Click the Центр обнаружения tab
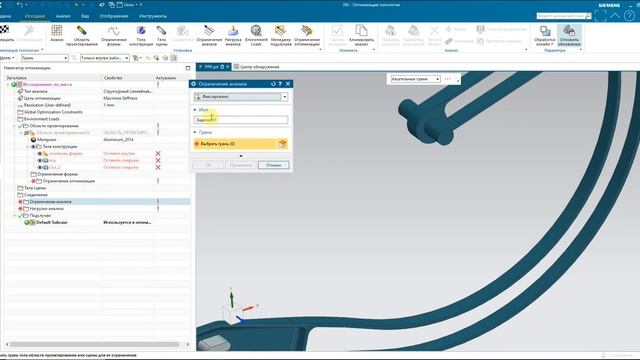Viewport: 640px width, 360px height. [x=256, y=67]
